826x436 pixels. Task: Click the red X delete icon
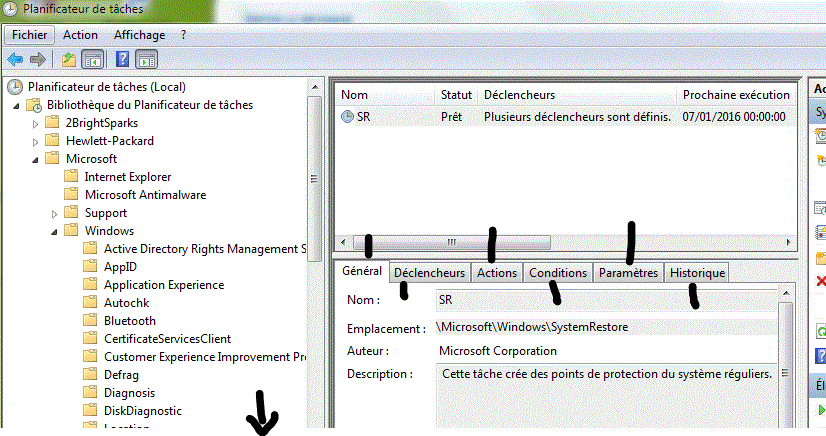[x=821, y=282]
